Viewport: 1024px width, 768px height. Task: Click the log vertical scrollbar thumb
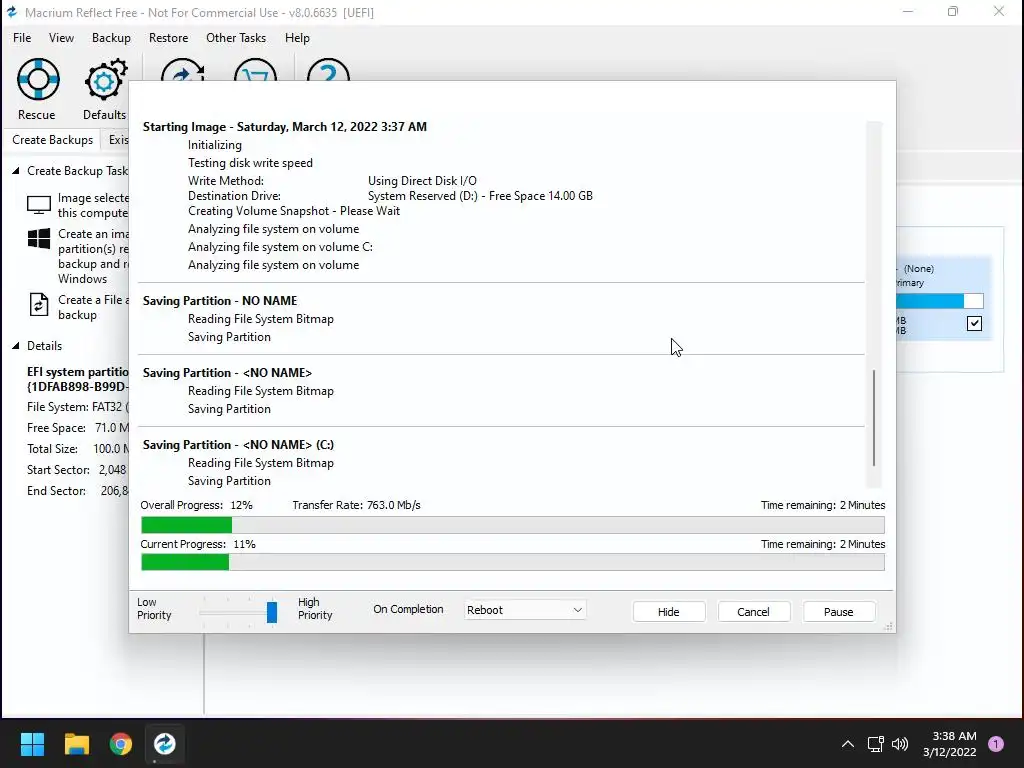point(874,418)
